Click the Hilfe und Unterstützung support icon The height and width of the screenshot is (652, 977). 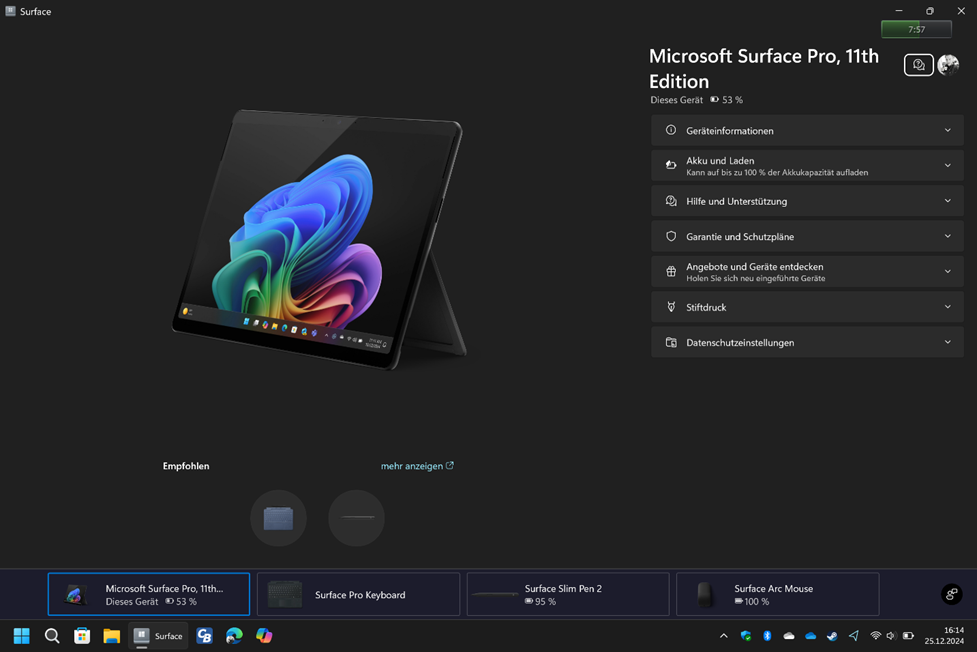click(x=671, y=201)
